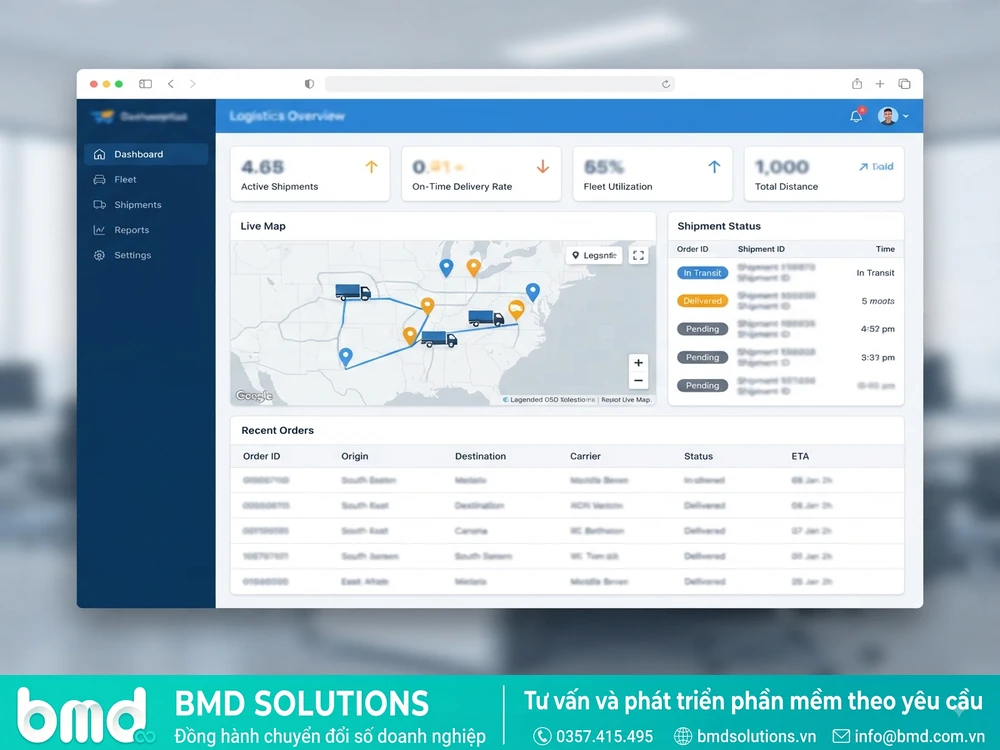Click the 4:52 pm time value
1000x750 pixels.
click(878, 329)
